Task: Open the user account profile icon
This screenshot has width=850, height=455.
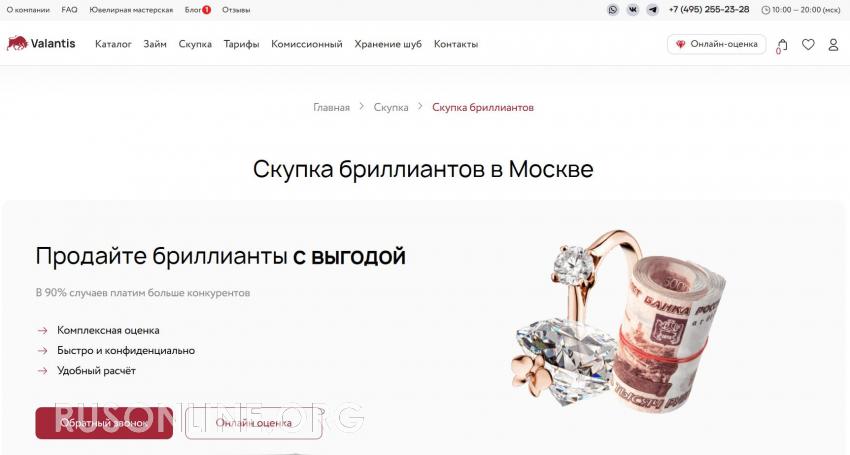Action: point(833,44)
